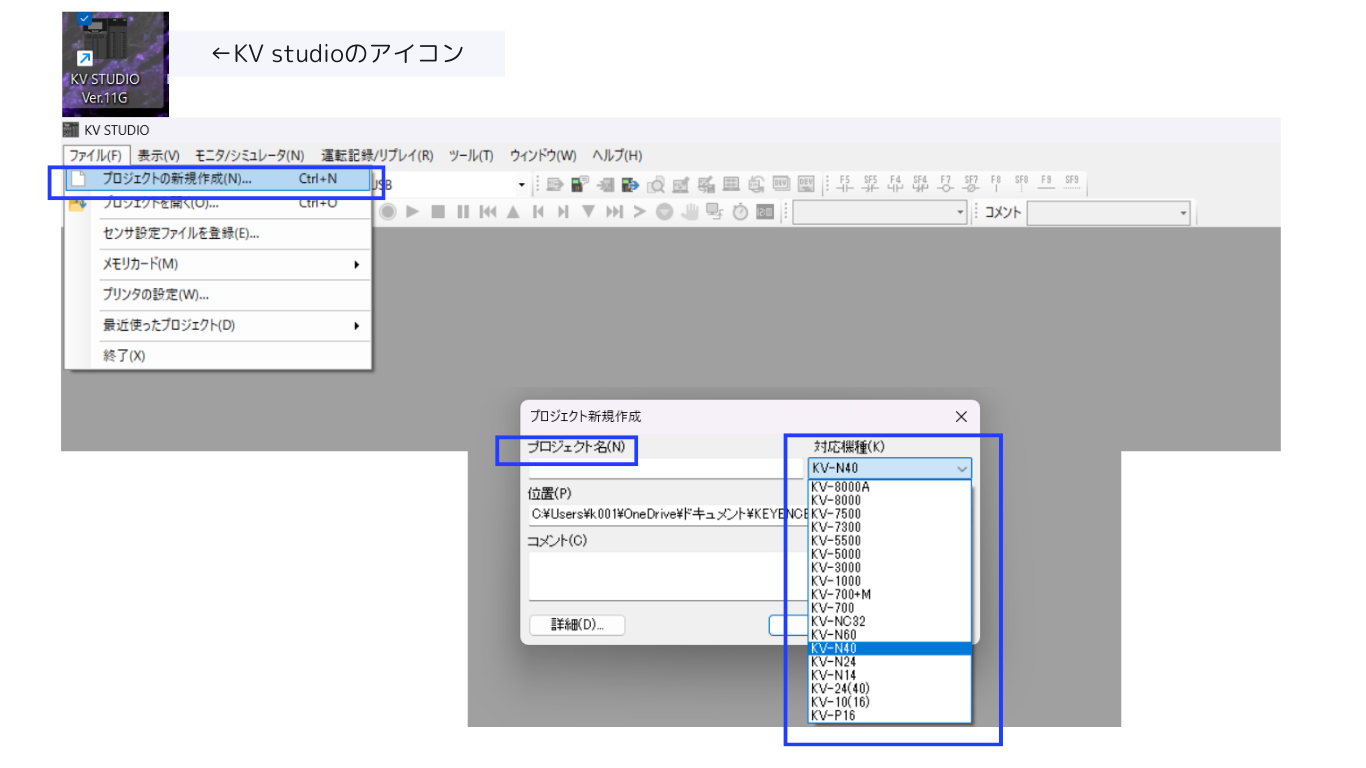The image size is (1366, 768).
Task: Open the 表示(V) menu
Action: (x=158, y=155)
